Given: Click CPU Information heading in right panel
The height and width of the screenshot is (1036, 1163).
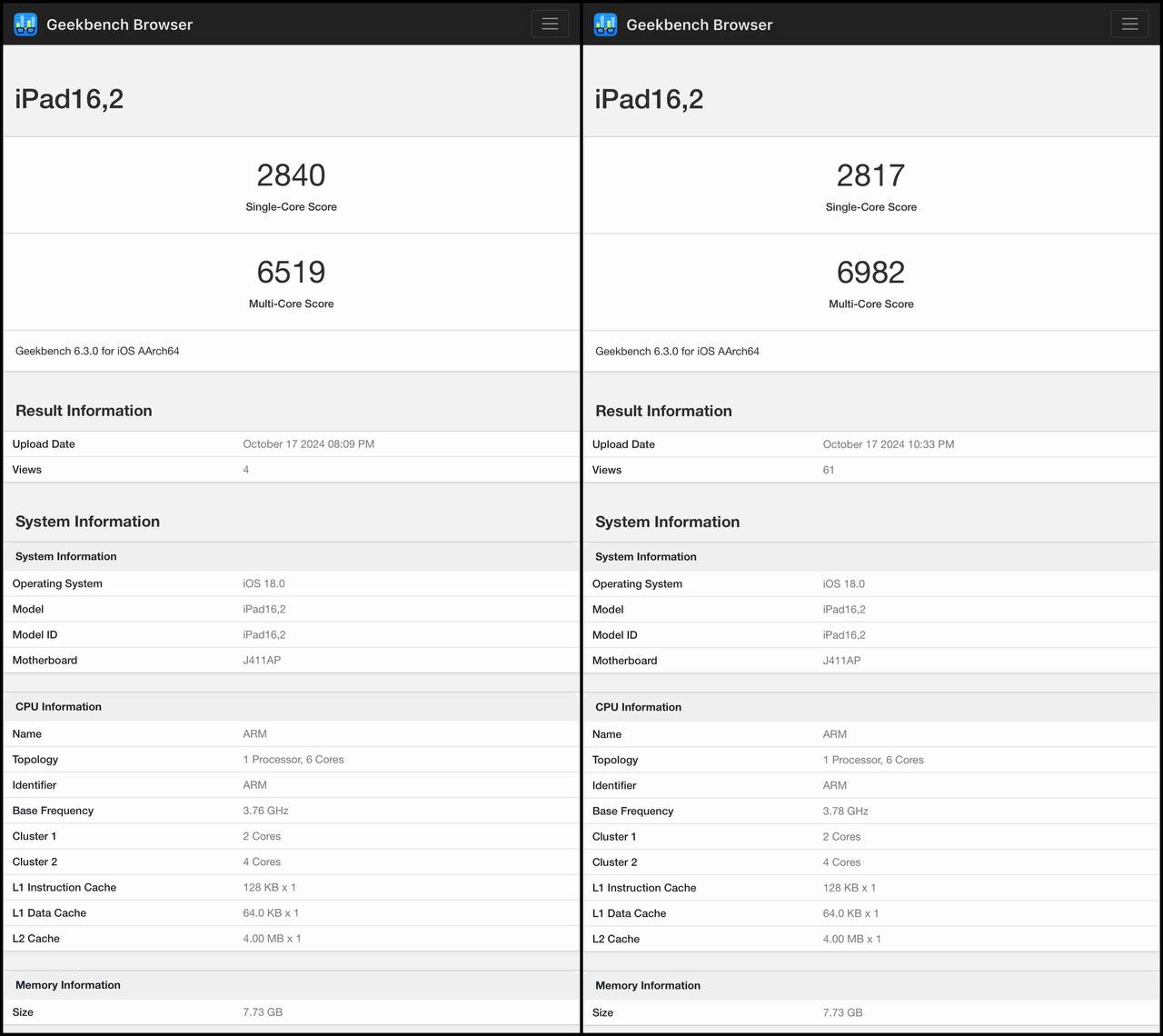Looking at the screenshot, I should [x=638, y=707].
